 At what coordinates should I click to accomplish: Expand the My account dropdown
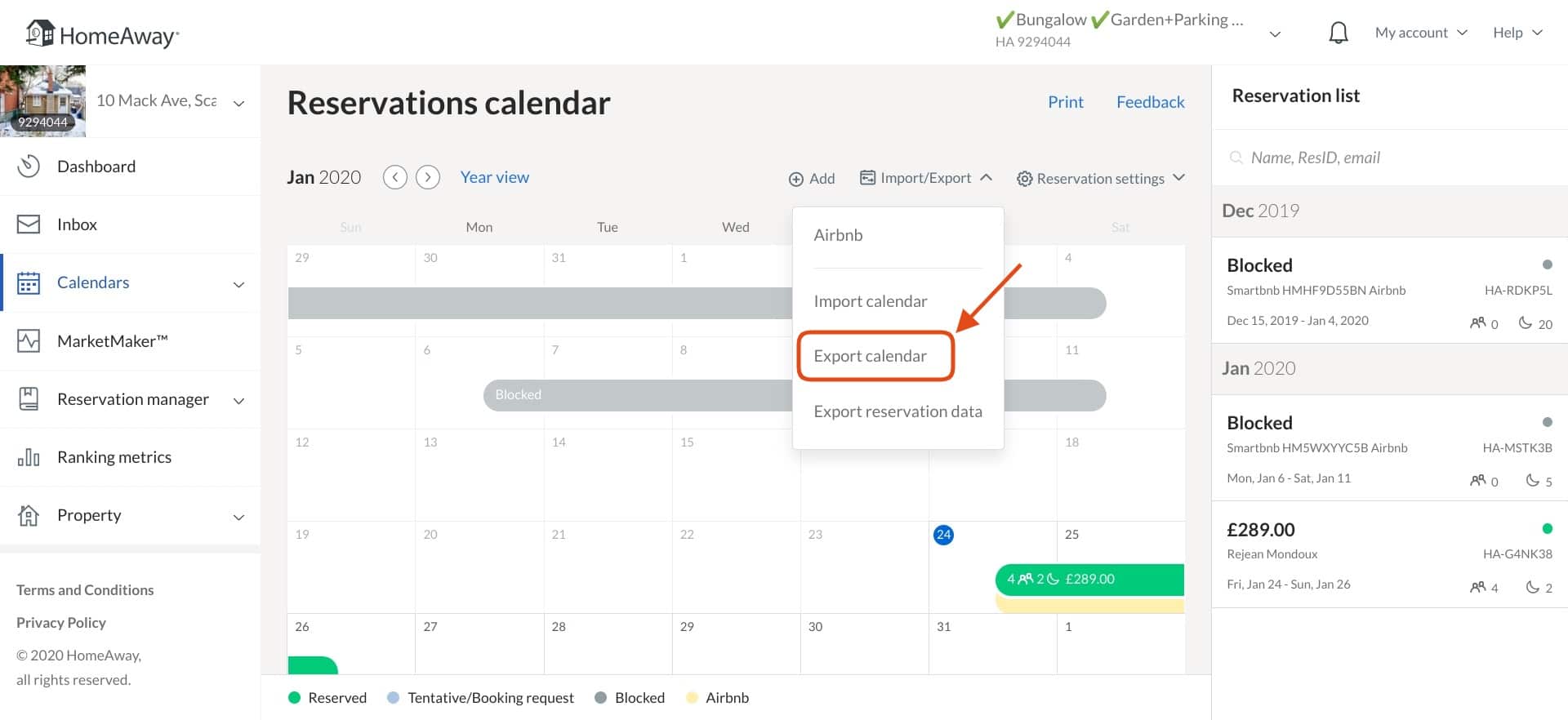pos(1421,32)
